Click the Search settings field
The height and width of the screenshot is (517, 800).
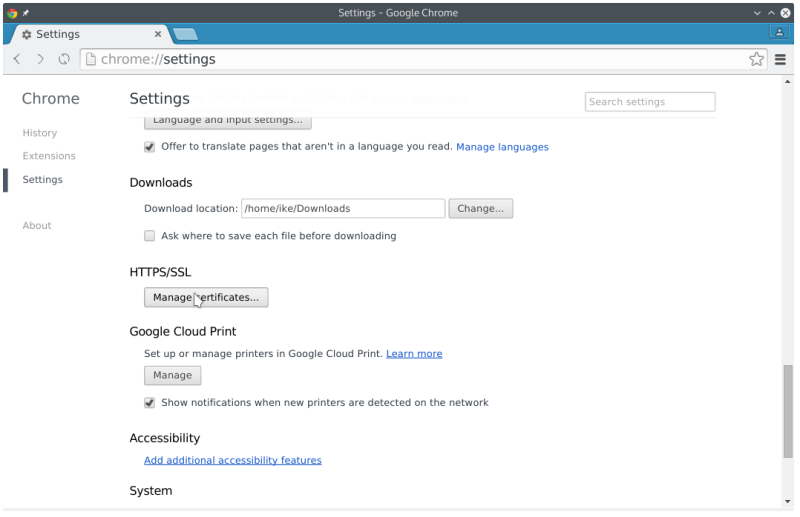click(x=649, y=102)
